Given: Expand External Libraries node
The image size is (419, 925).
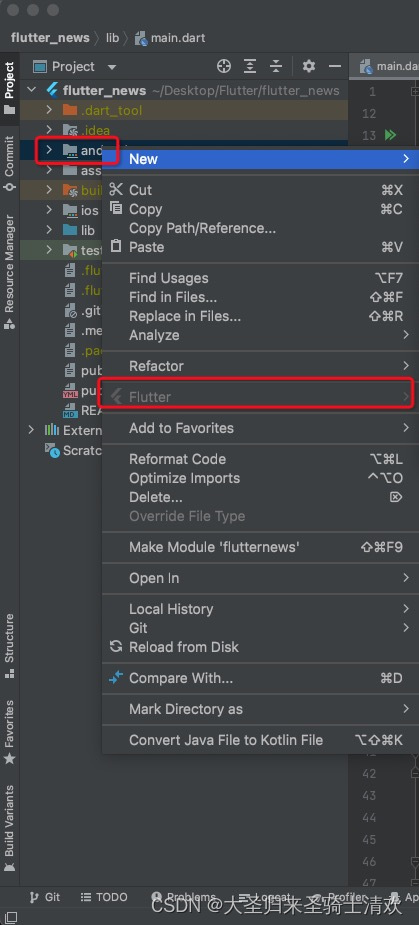Looking at the screenshot, I should click(31, 430).
